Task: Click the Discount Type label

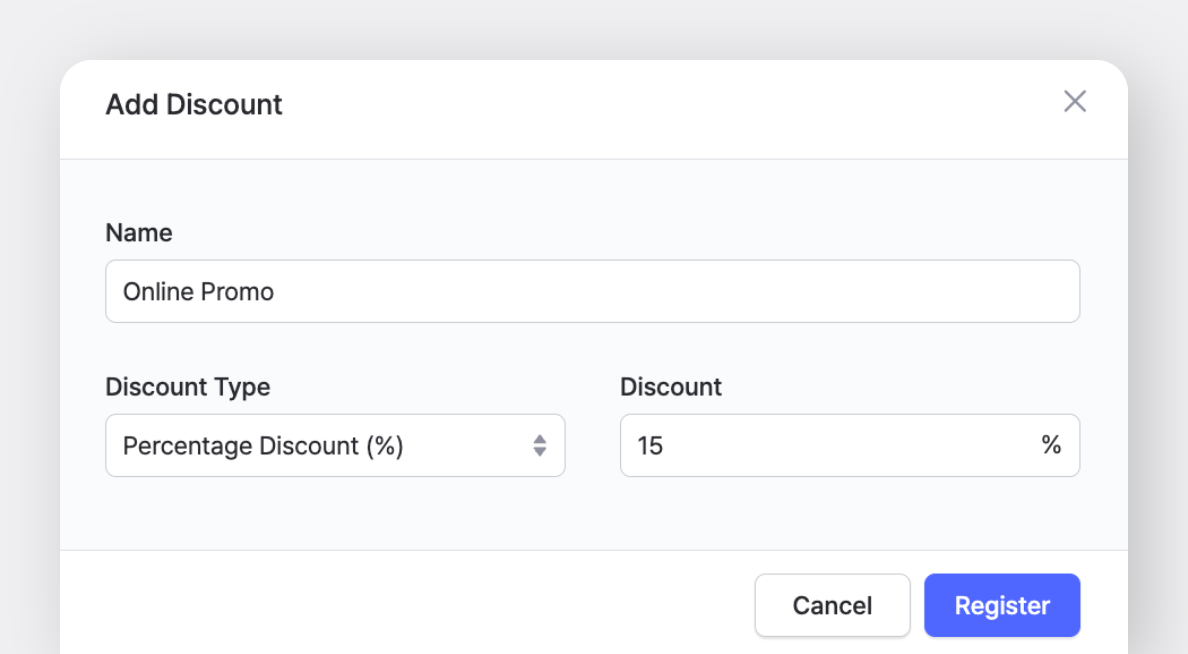Action: coord(188,387)
